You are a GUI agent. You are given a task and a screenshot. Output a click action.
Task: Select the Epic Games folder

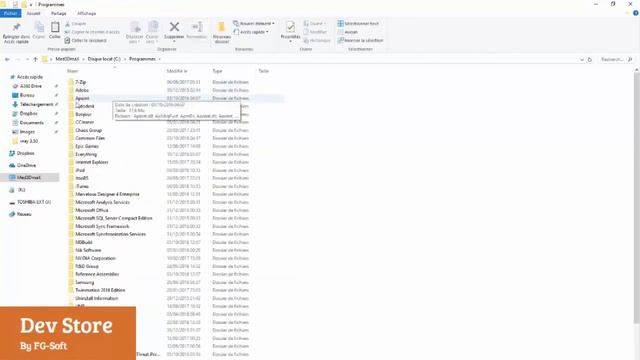click(87, 146)
